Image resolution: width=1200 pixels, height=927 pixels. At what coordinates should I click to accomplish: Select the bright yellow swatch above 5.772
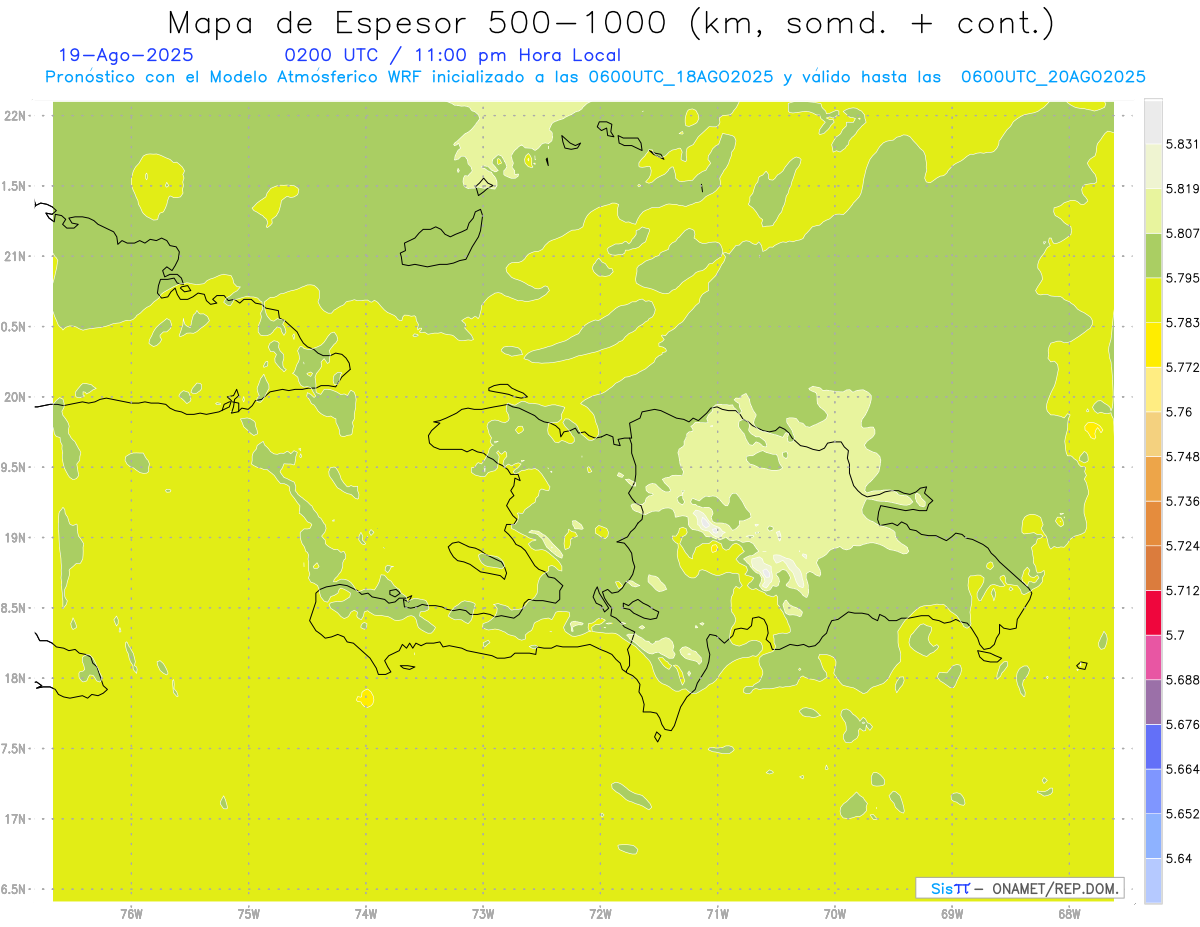[x=1153, y=344]
